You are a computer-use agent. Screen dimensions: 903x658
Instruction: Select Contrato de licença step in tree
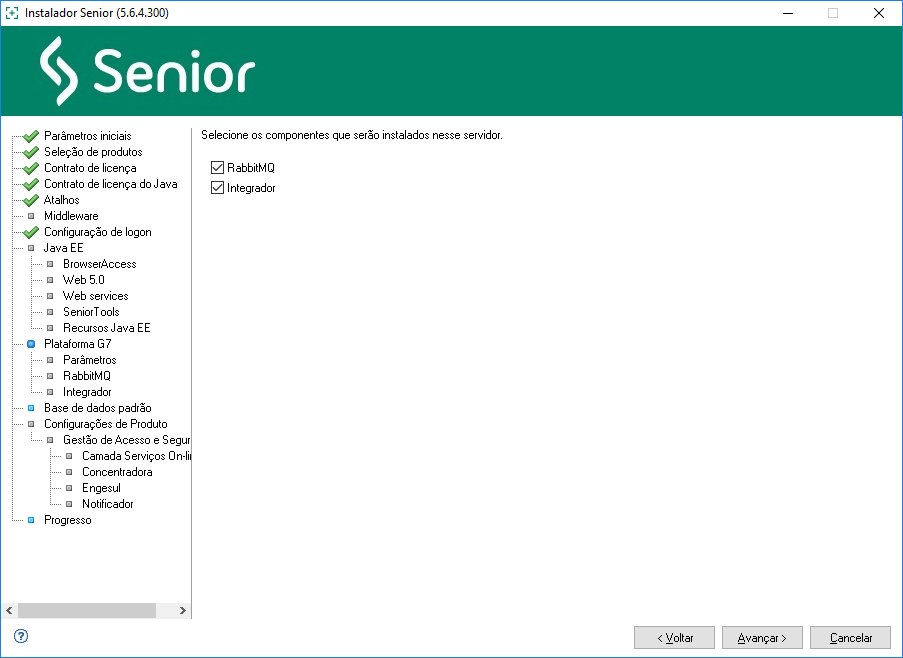click(x=90, y=168)
